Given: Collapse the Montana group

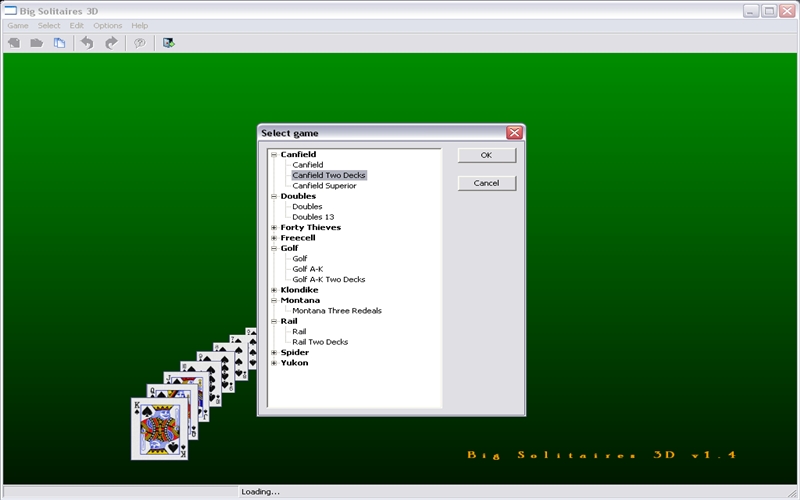Looking at the screenshot, I should coord(274,301).
